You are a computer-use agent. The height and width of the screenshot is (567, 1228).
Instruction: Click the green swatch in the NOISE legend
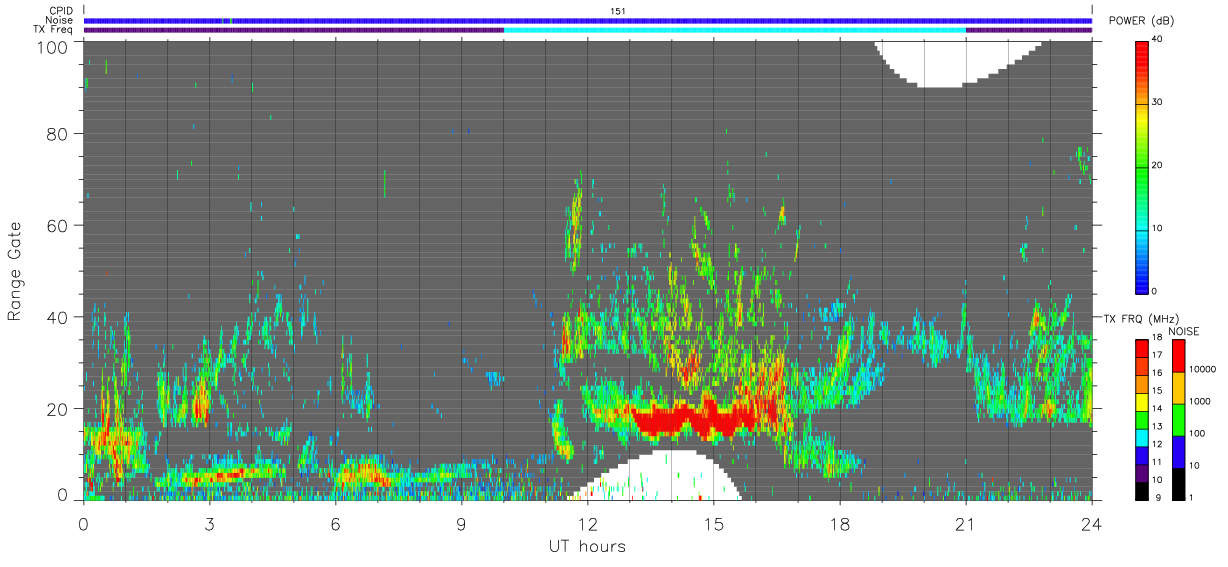(x=1178, y=419)
